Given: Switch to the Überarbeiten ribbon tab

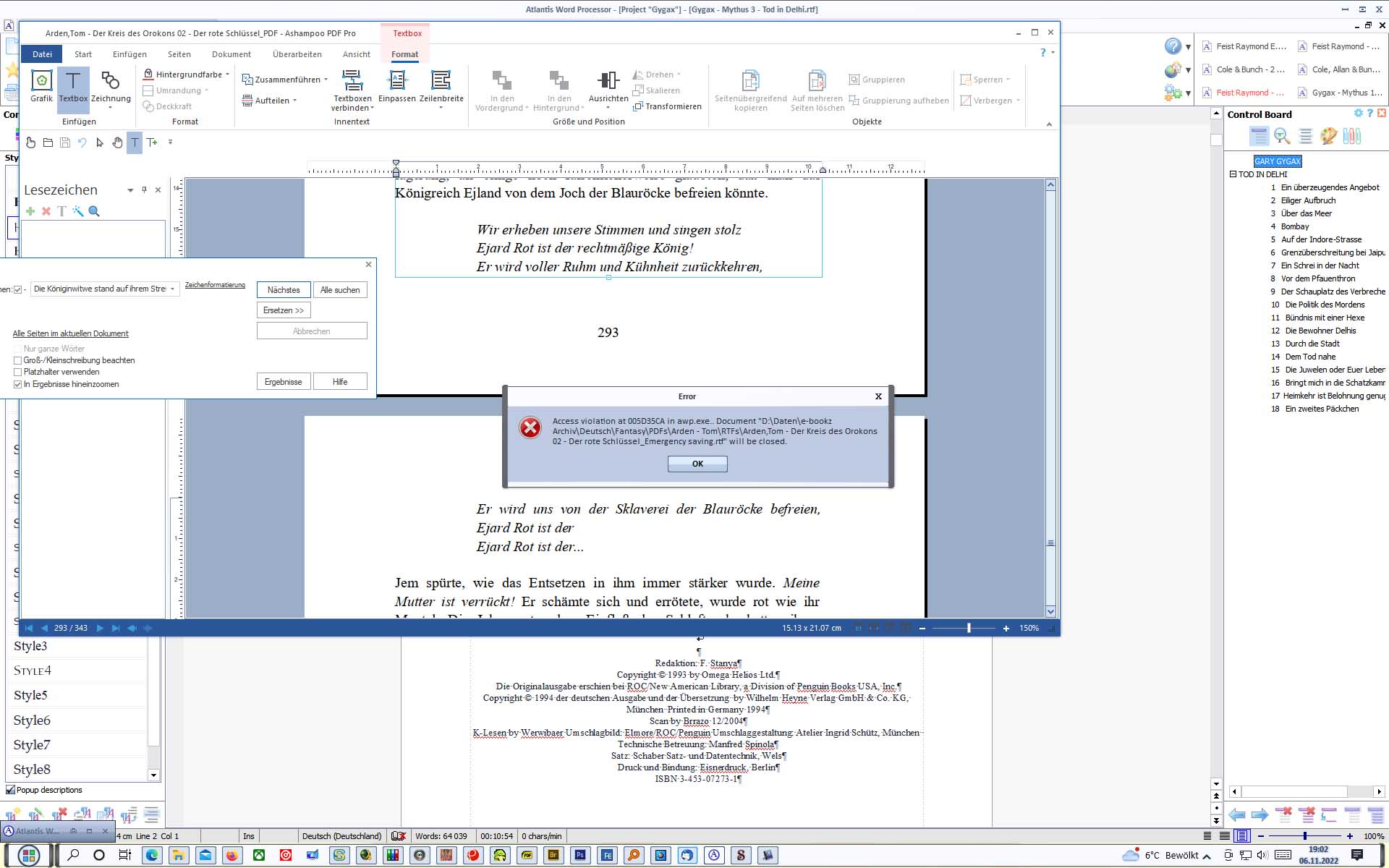Looking at the screenshot, I should pos(297,54).
